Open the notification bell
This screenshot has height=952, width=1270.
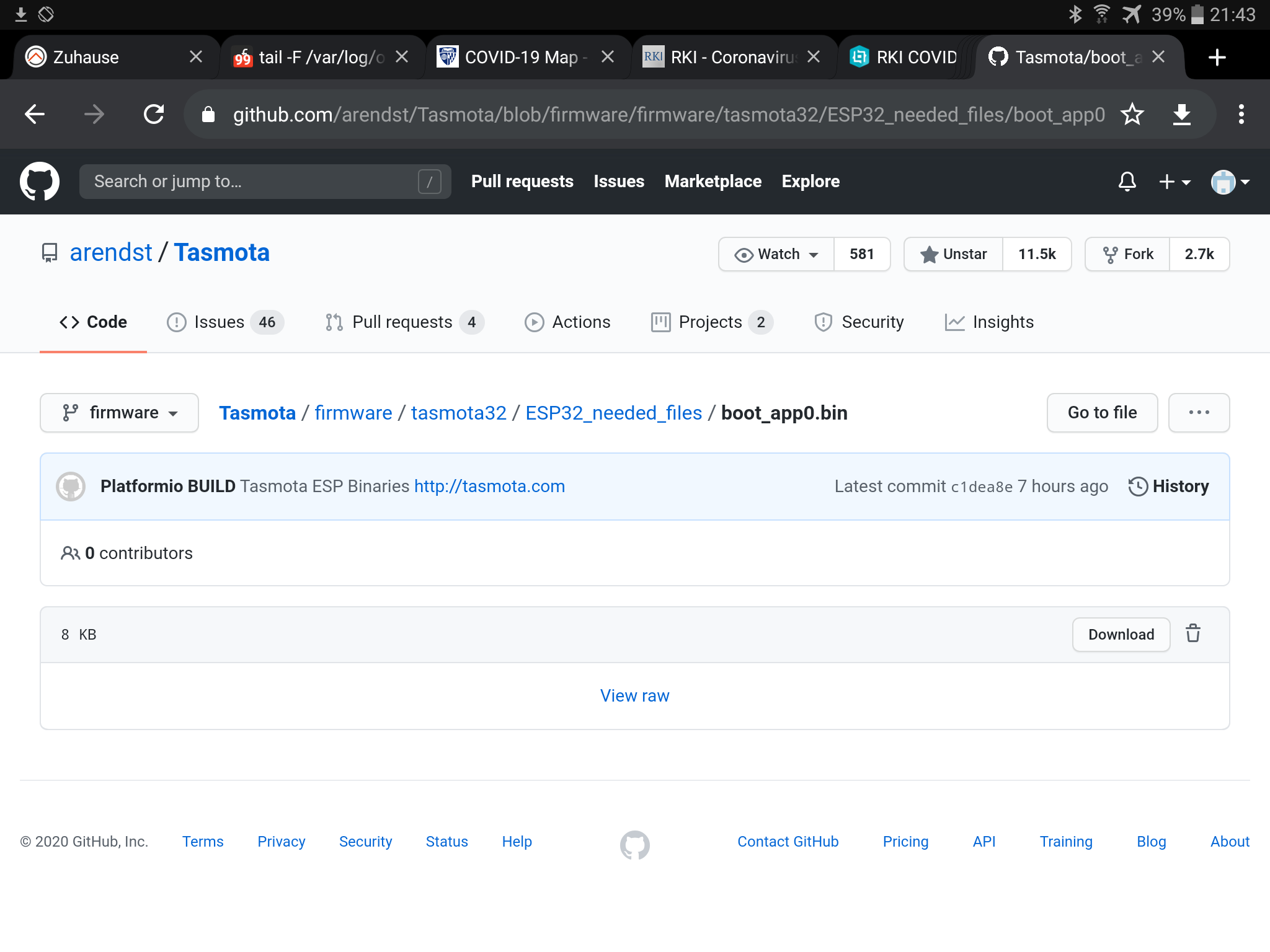tap(1127, 181)
